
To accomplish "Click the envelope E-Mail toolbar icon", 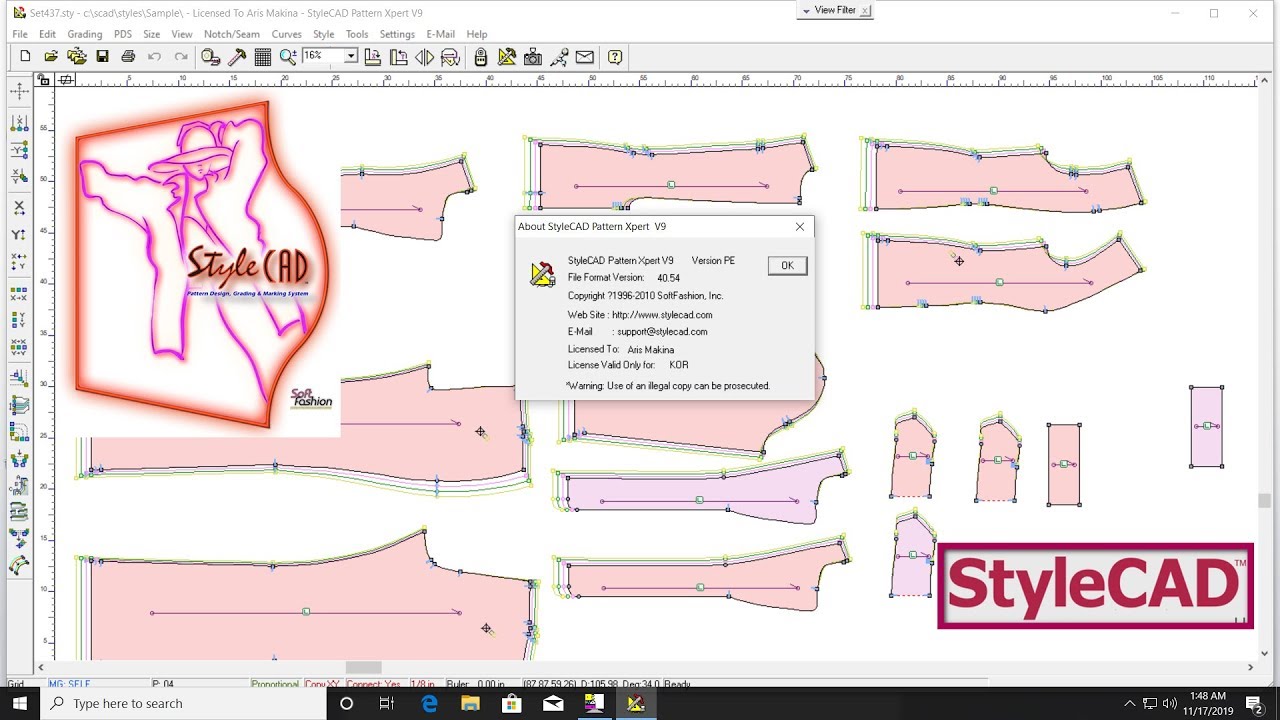I will point(585,57).
